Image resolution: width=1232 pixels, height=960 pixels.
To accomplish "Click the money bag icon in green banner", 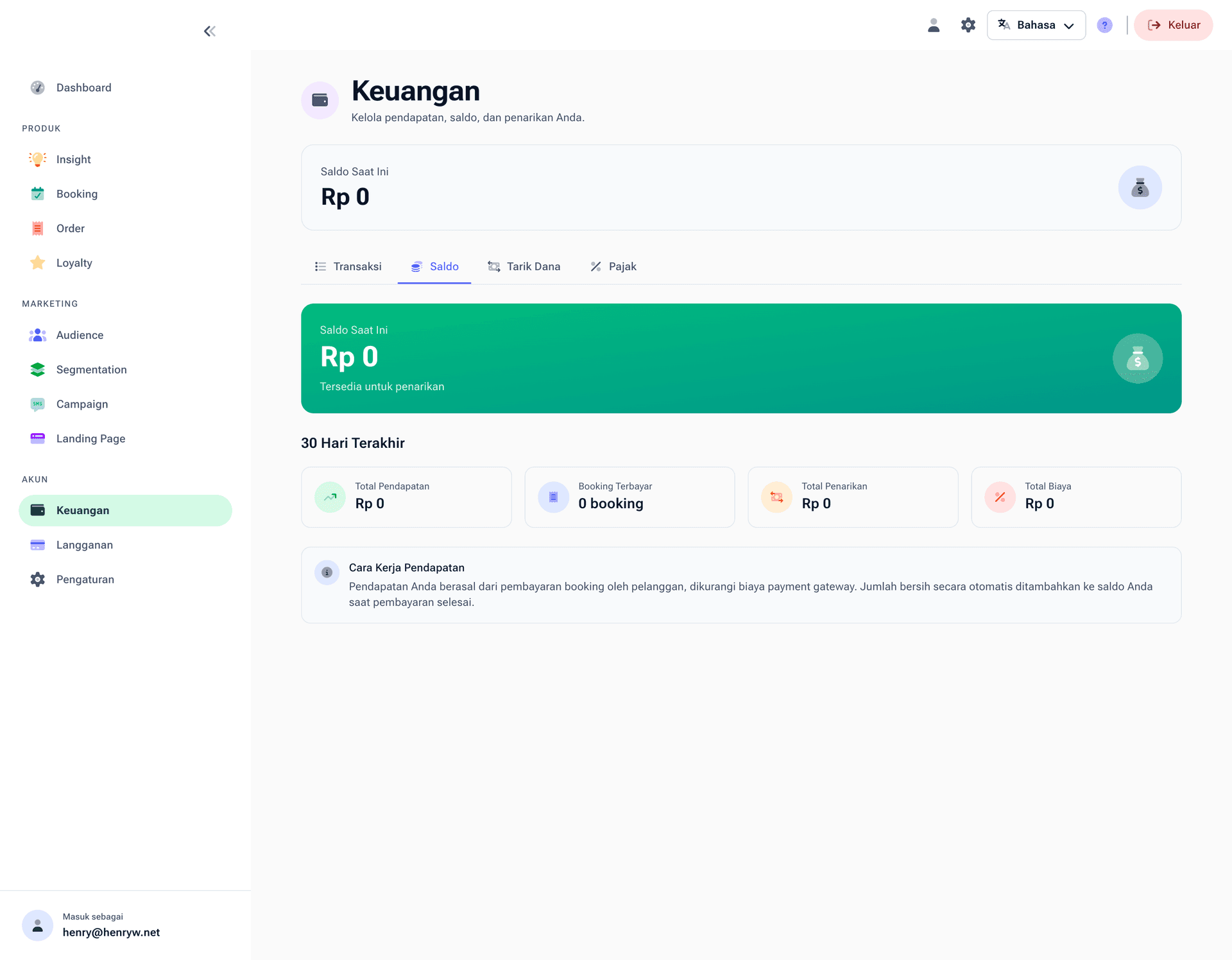I will (x=1137, y=358).
